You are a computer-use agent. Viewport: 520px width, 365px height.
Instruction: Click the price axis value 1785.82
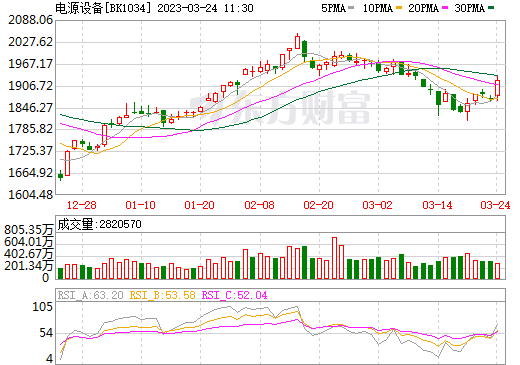[30, 129]
